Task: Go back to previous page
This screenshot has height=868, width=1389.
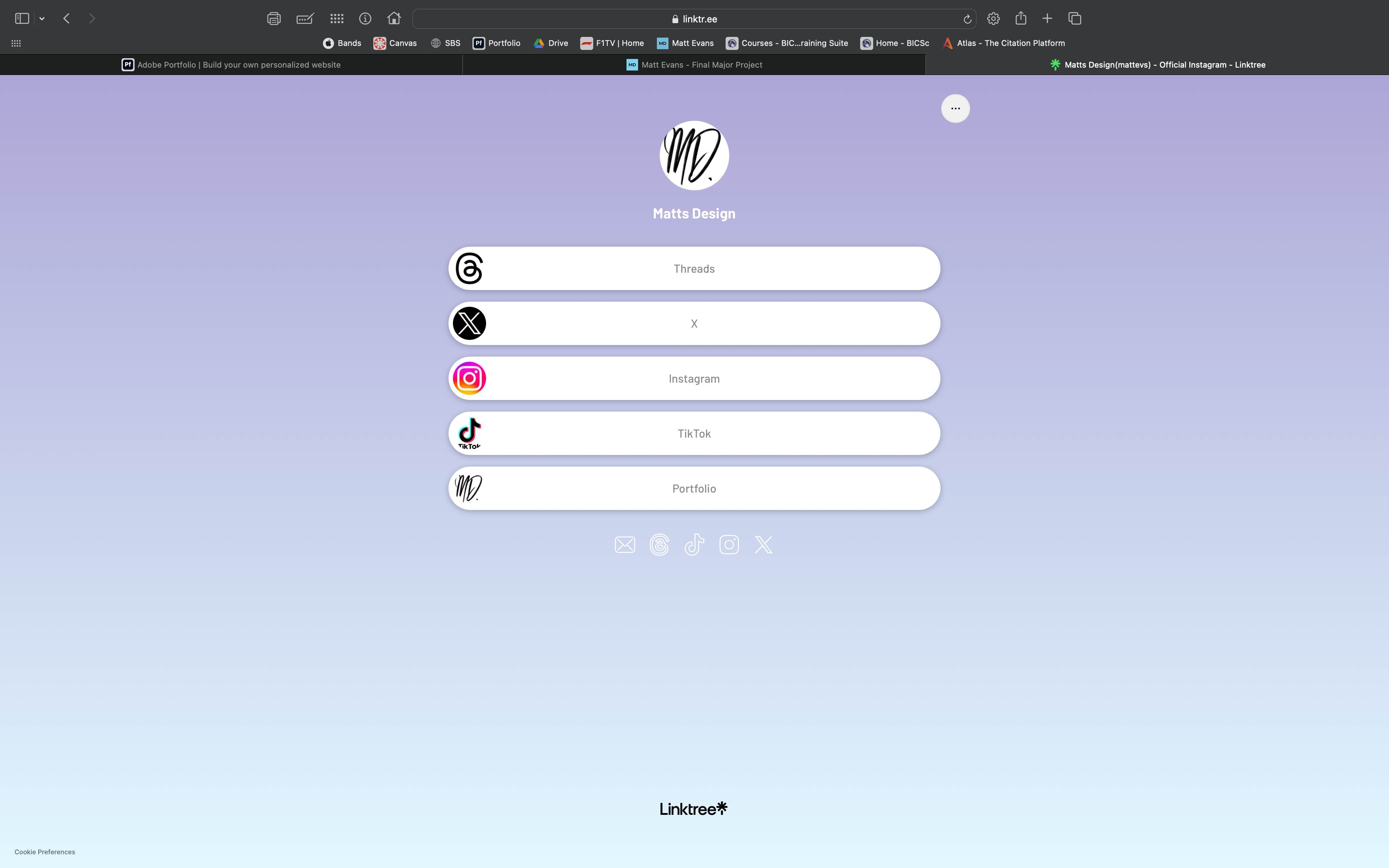Action: coord(67,19)
